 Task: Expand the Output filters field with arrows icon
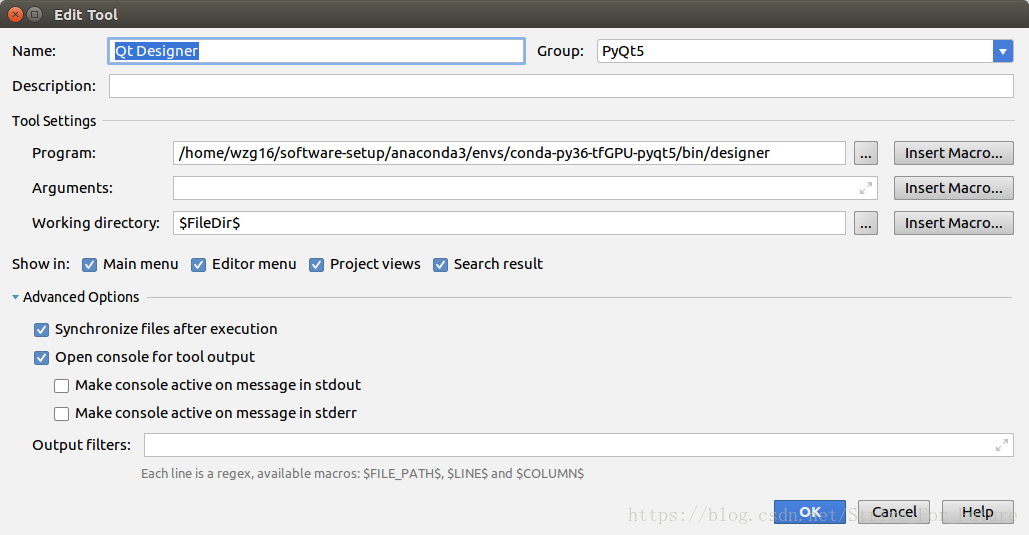tap(1001, 445)
